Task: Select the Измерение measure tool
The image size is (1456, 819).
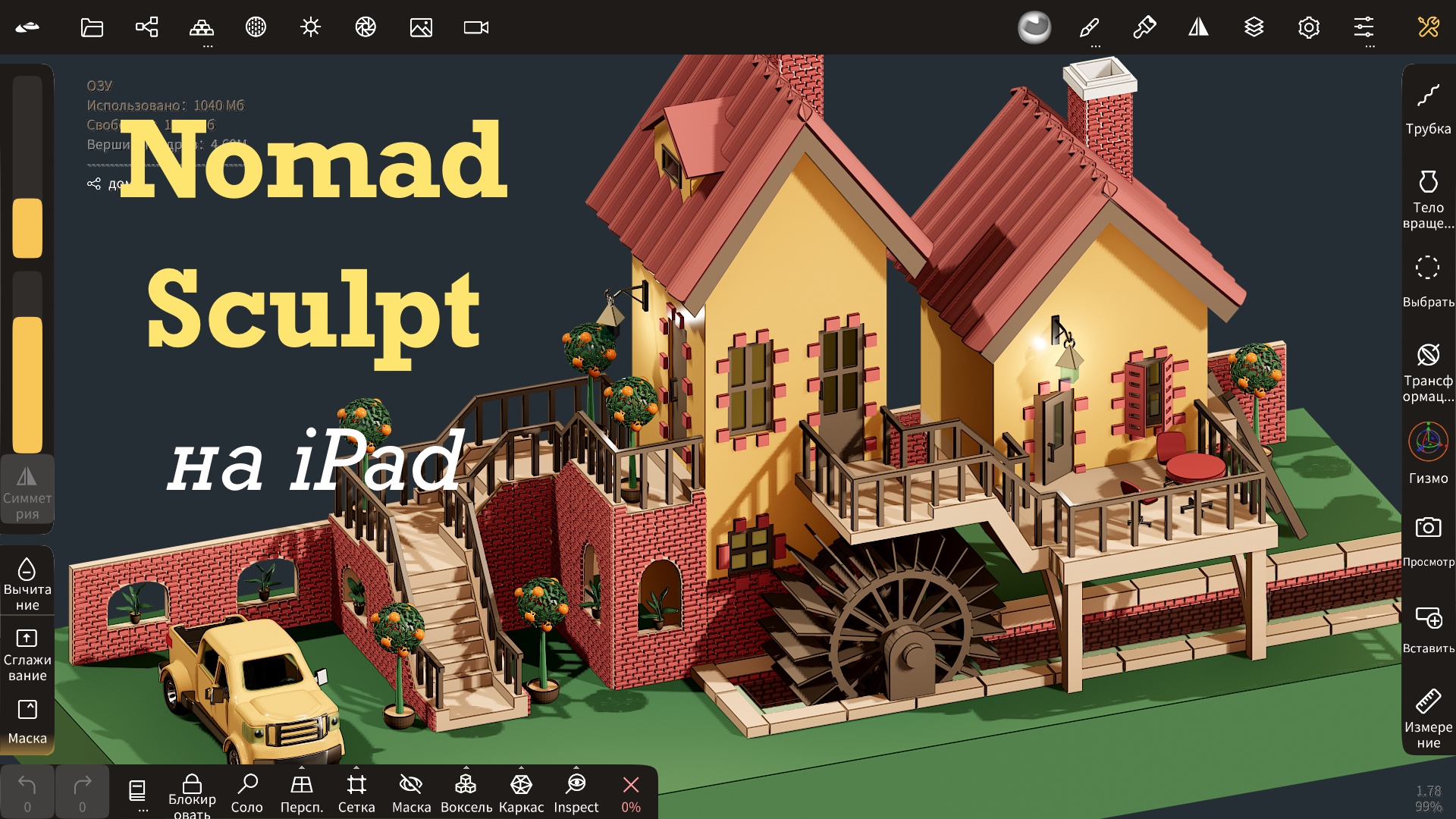Action: pos(1428,717)
